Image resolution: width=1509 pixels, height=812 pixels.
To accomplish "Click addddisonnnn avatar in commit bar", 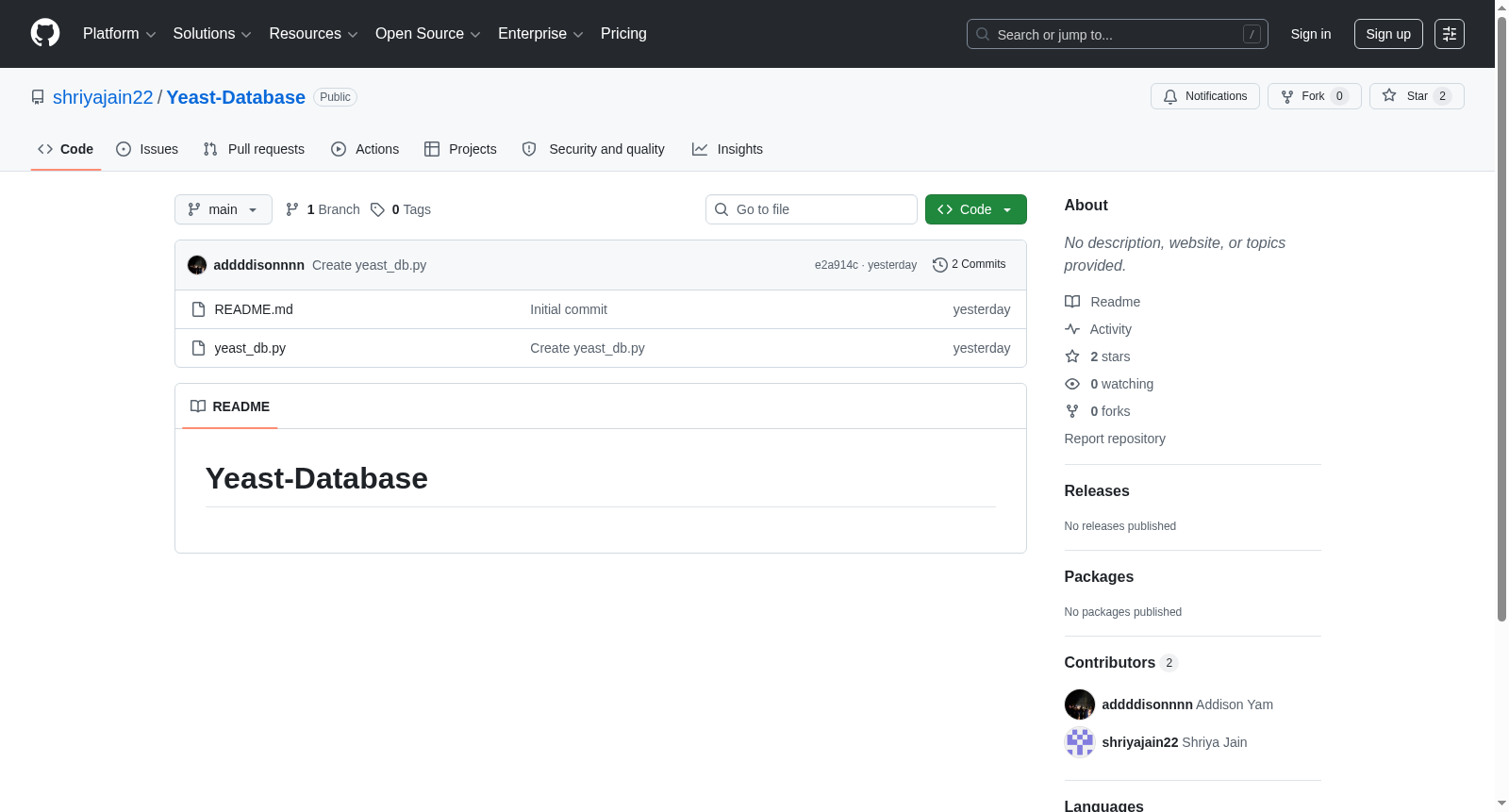I will 197,265.
